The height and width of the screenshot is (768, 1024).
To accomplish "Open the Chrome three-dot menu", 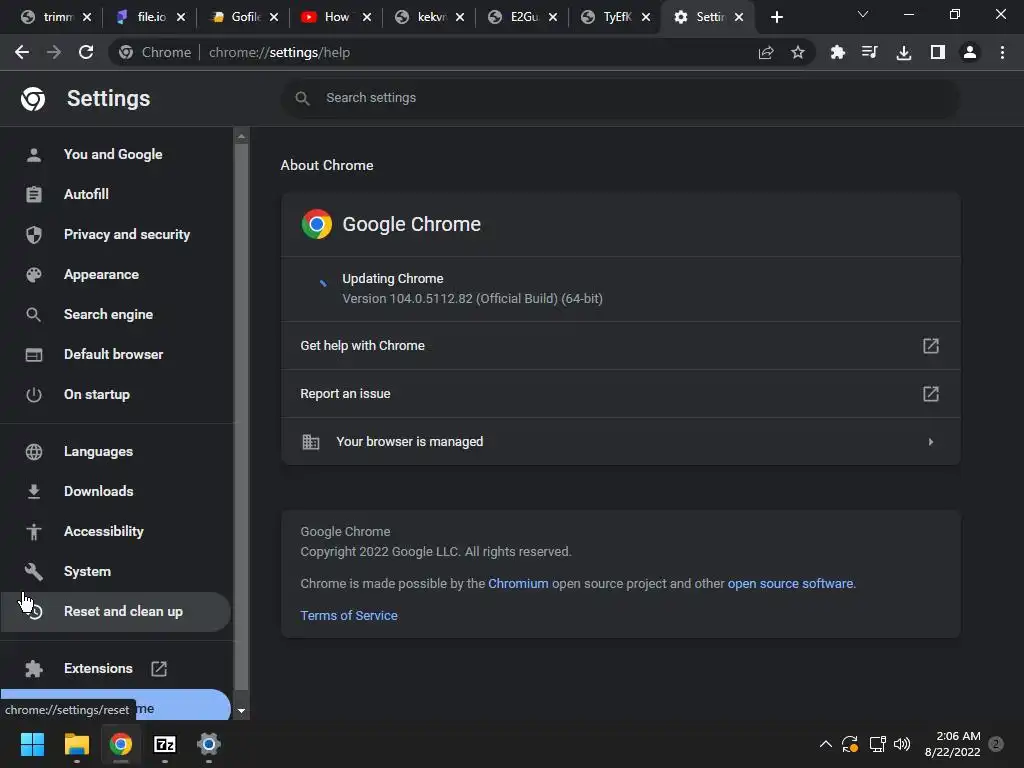I will coord(1002,52).
